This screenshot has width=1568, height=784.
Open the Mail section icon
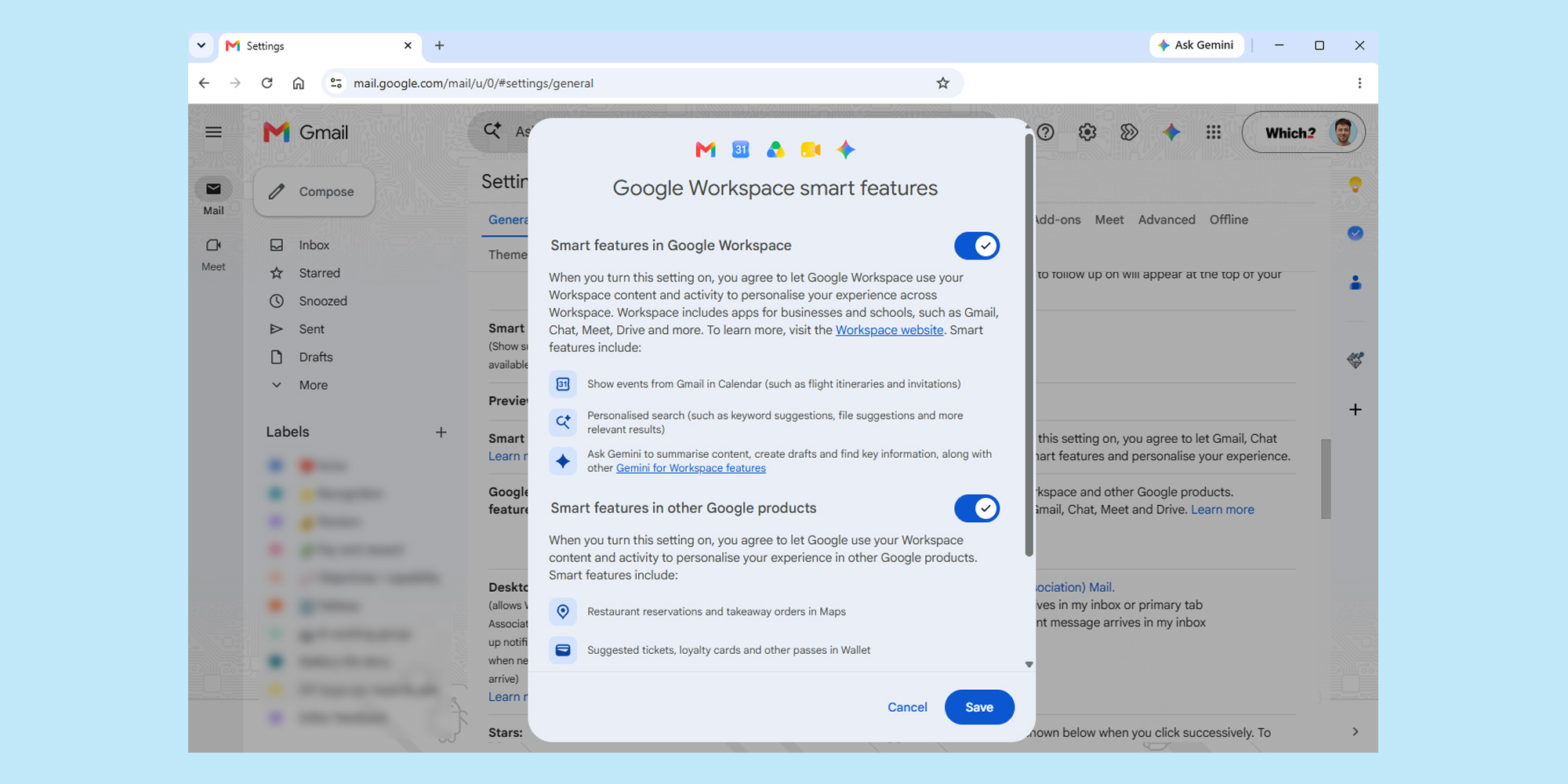click(x=213, y=189)
